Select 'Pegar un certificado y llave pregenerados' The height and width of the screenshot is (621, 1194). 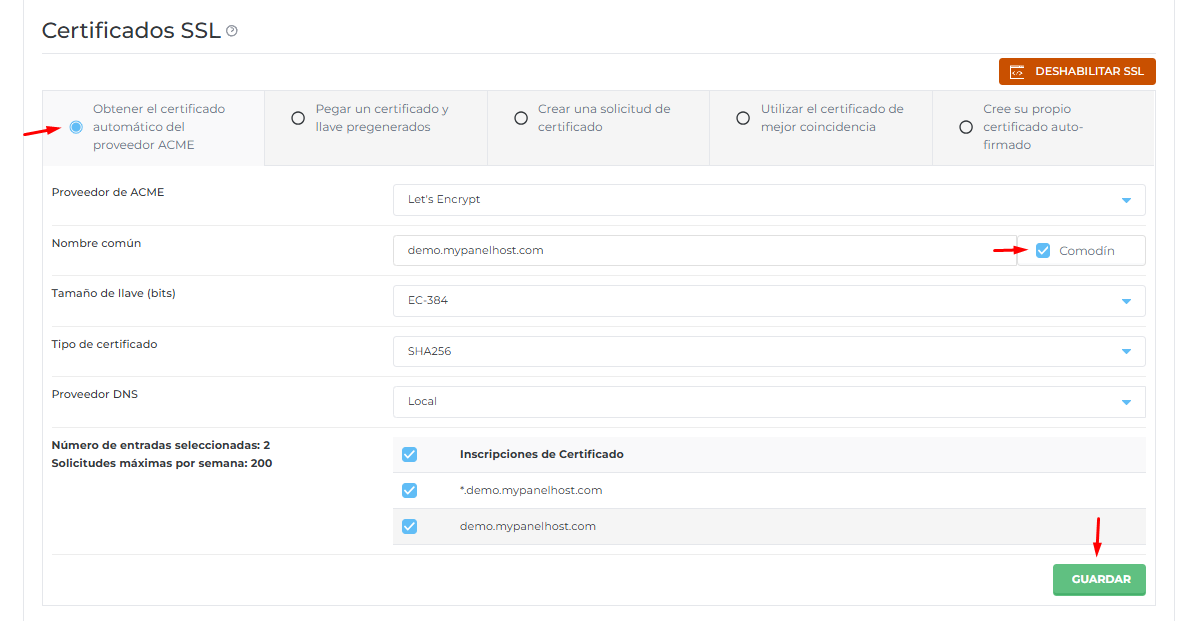pos(298,118)
